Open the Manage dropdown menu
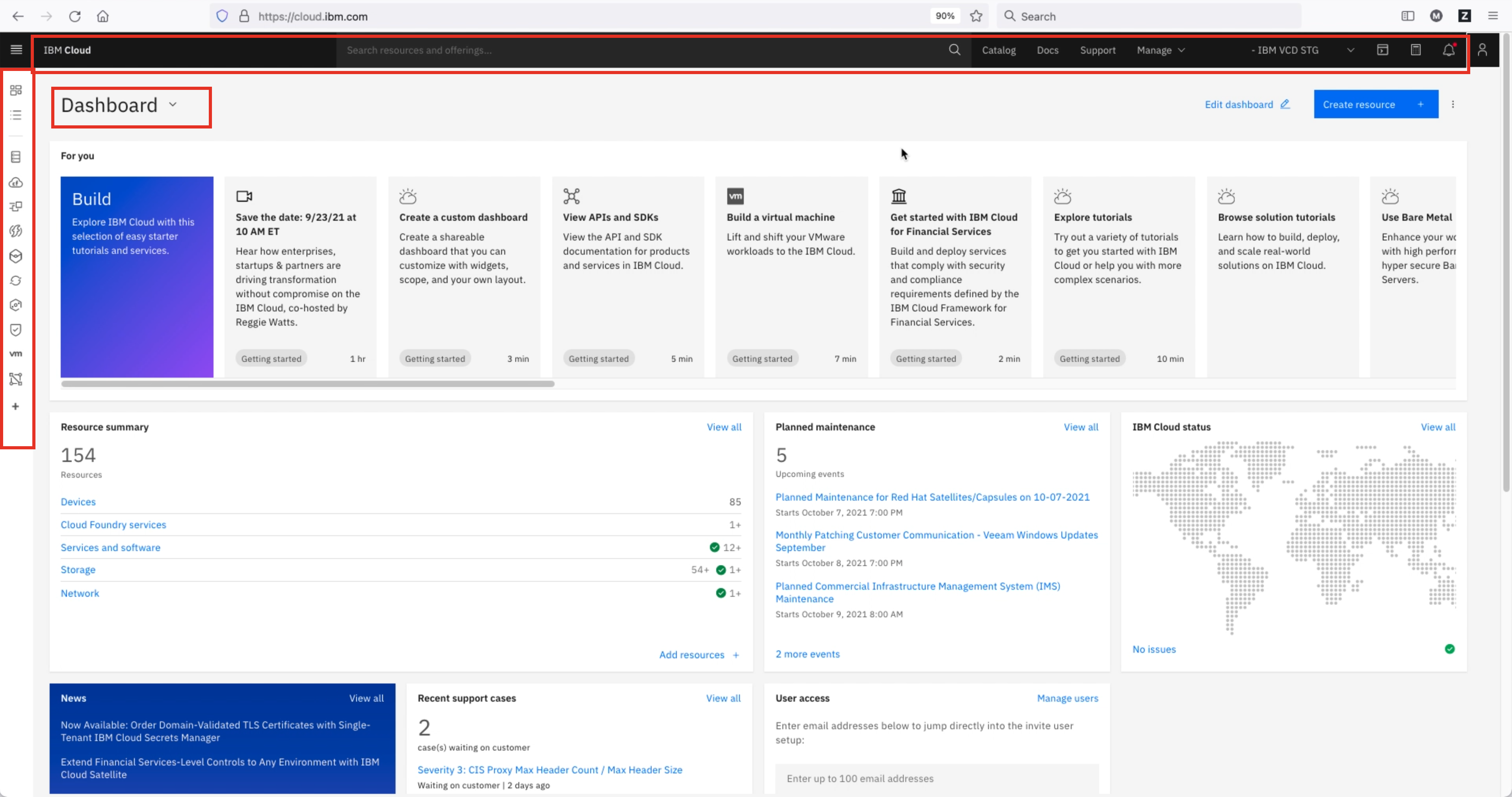 [1161, 50]
